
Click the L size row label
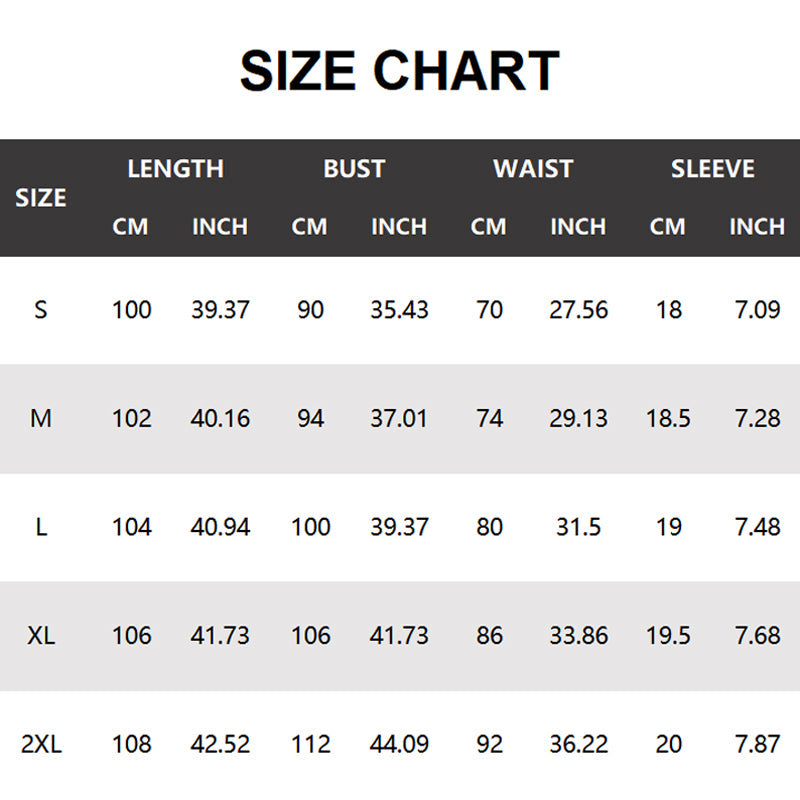point(41,527)
